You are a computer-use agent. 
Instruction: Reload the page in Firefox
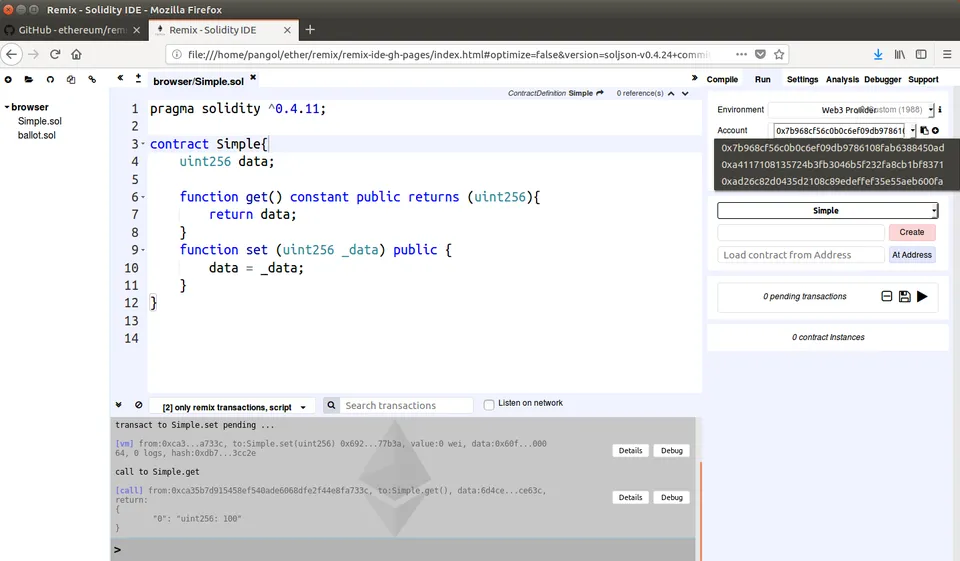coord(54,55)
